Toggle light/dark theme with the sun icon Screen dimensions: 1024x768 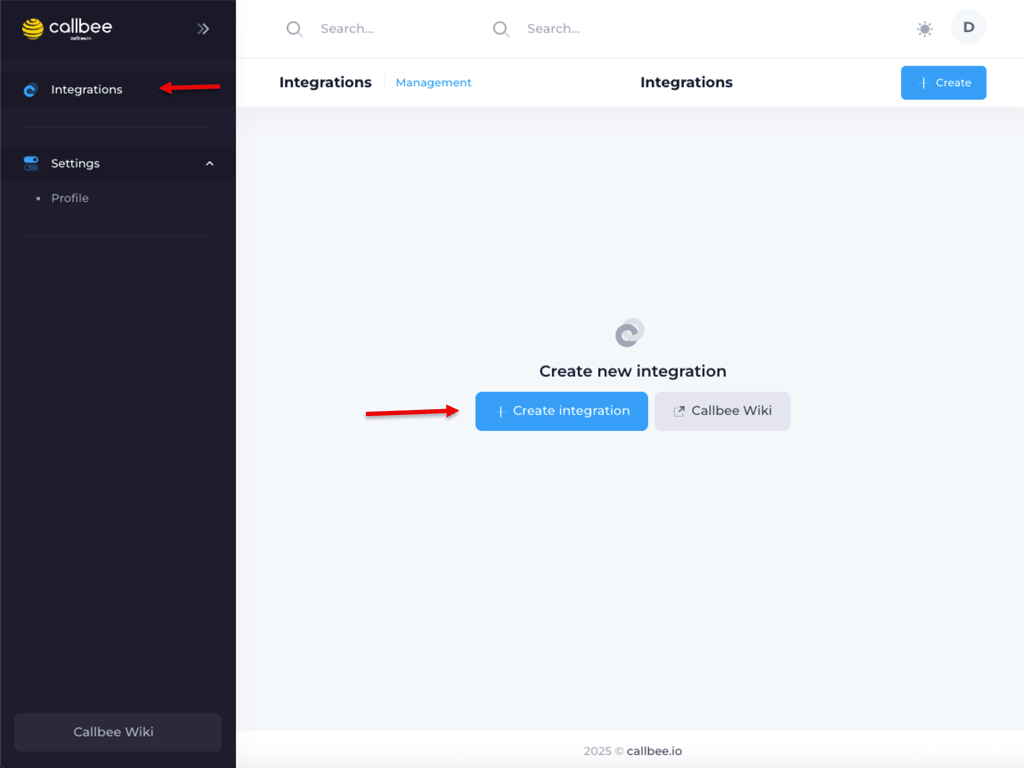click(925, 29)
